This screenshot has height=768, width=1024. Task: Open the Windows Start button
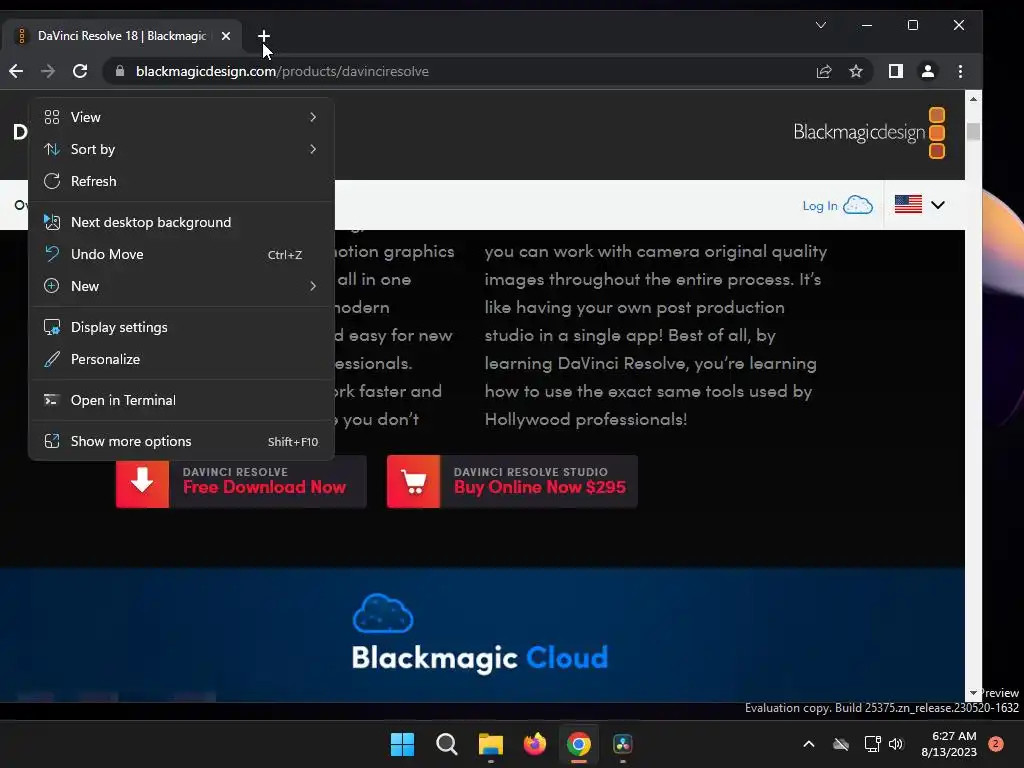402,744
